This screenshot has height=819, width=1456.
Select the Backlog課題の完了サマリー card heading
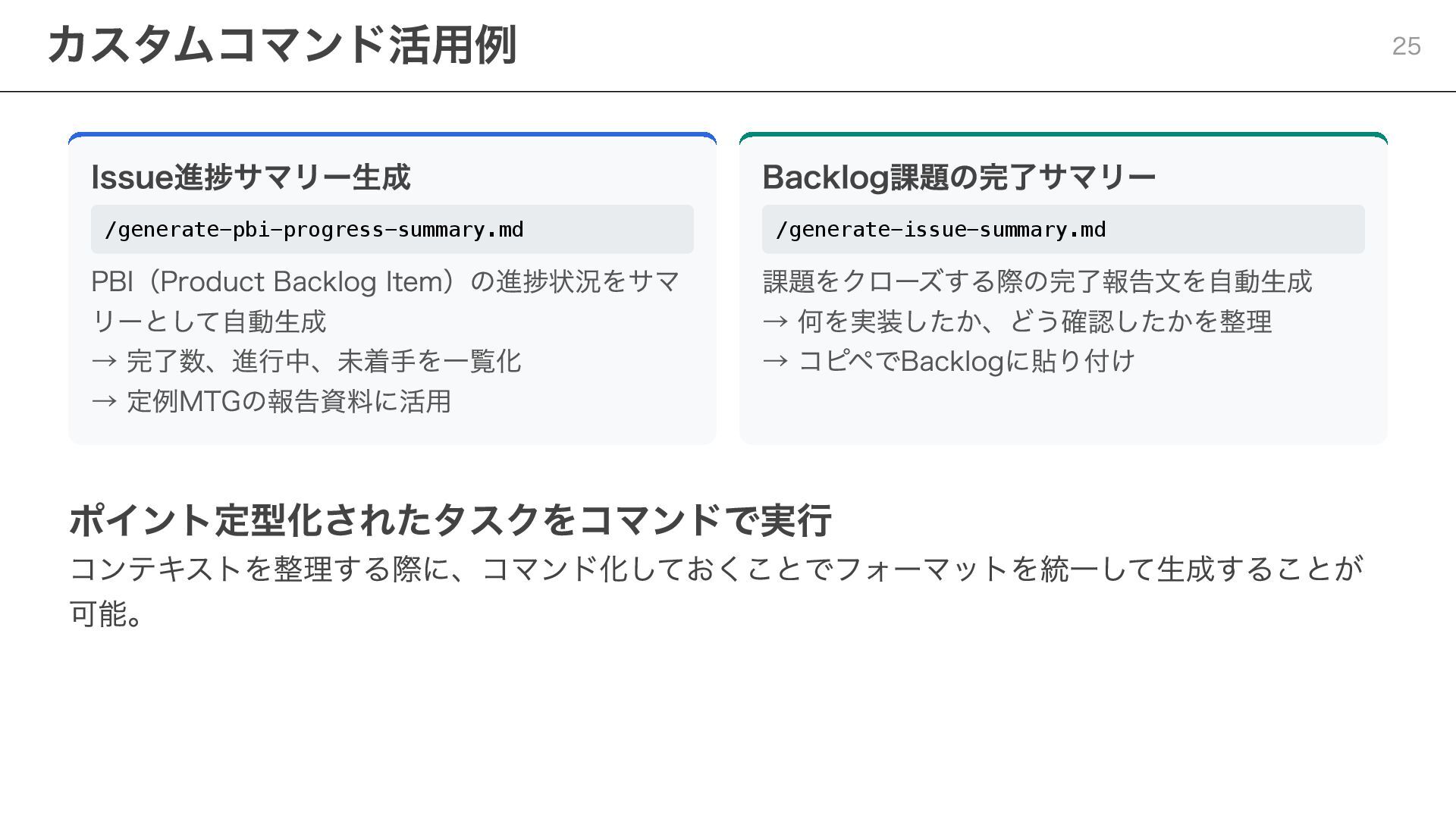pyautogui.click(x=959, y=177)
